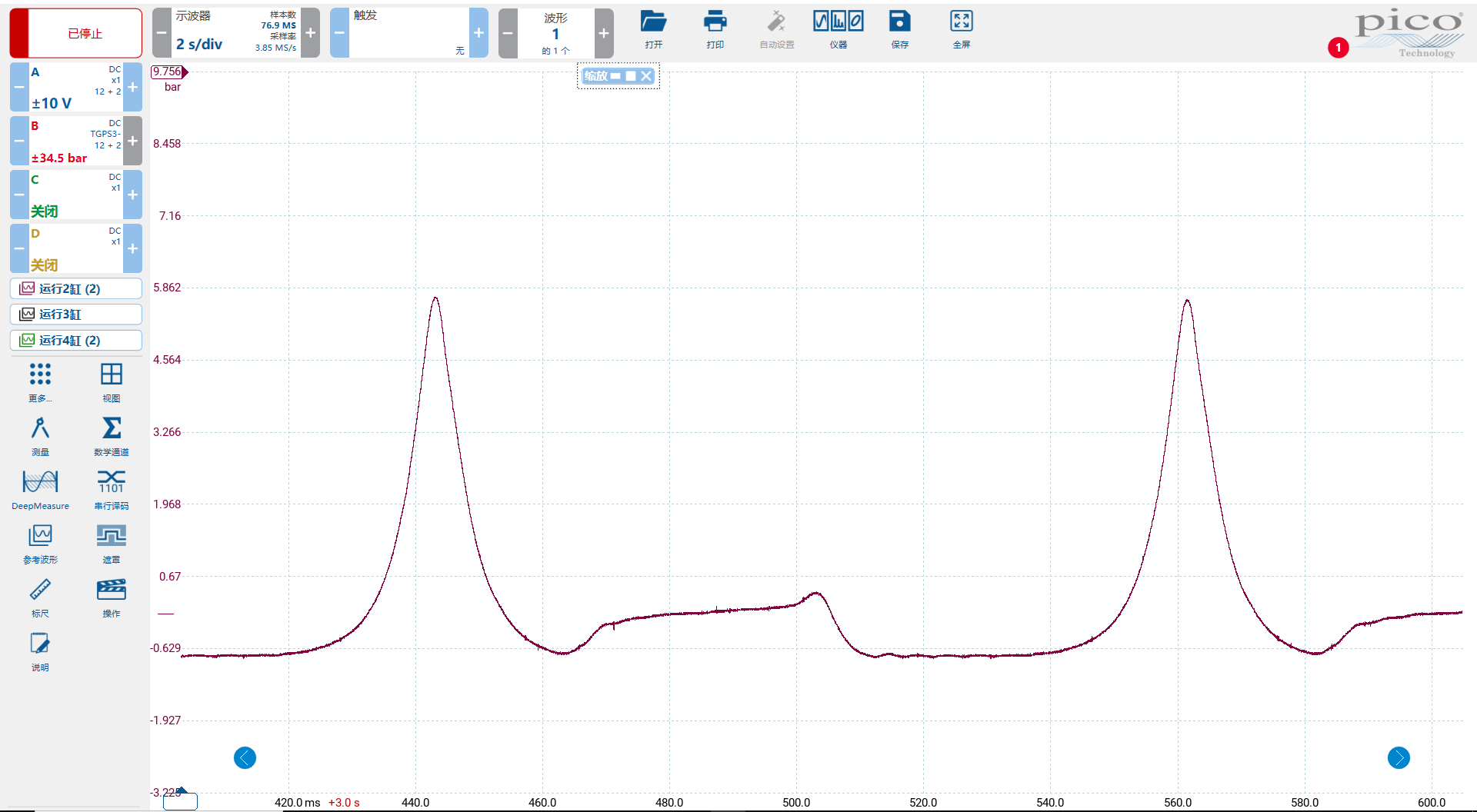Image resolution: width=1477 pixels, height=812 pixels.
Task: Minimize the zoom overview panel
Action: [615, 75]
